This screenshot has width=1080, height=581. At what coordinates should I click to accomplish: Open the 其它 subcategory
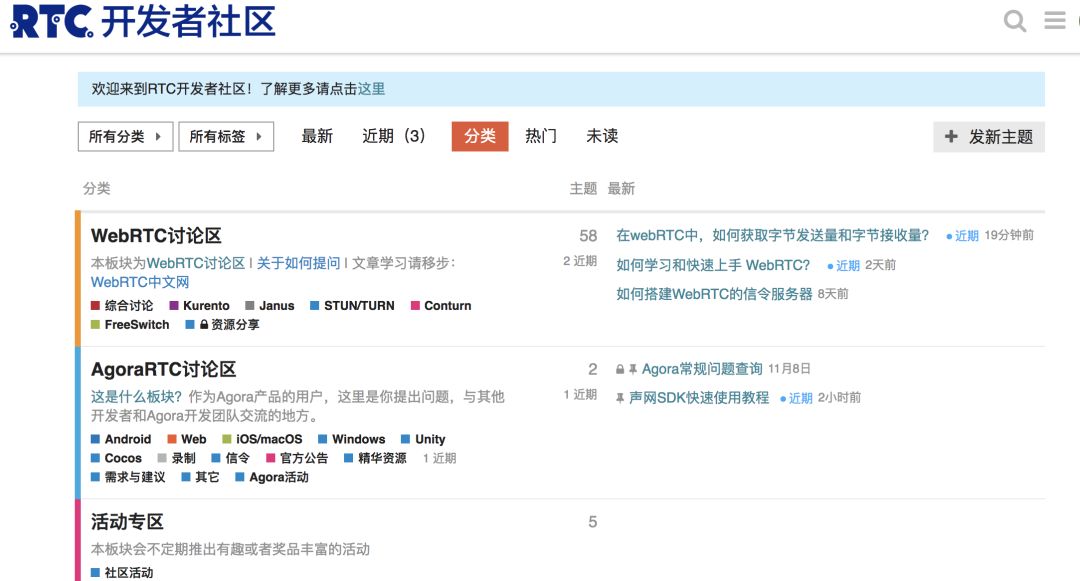point(200,477)
